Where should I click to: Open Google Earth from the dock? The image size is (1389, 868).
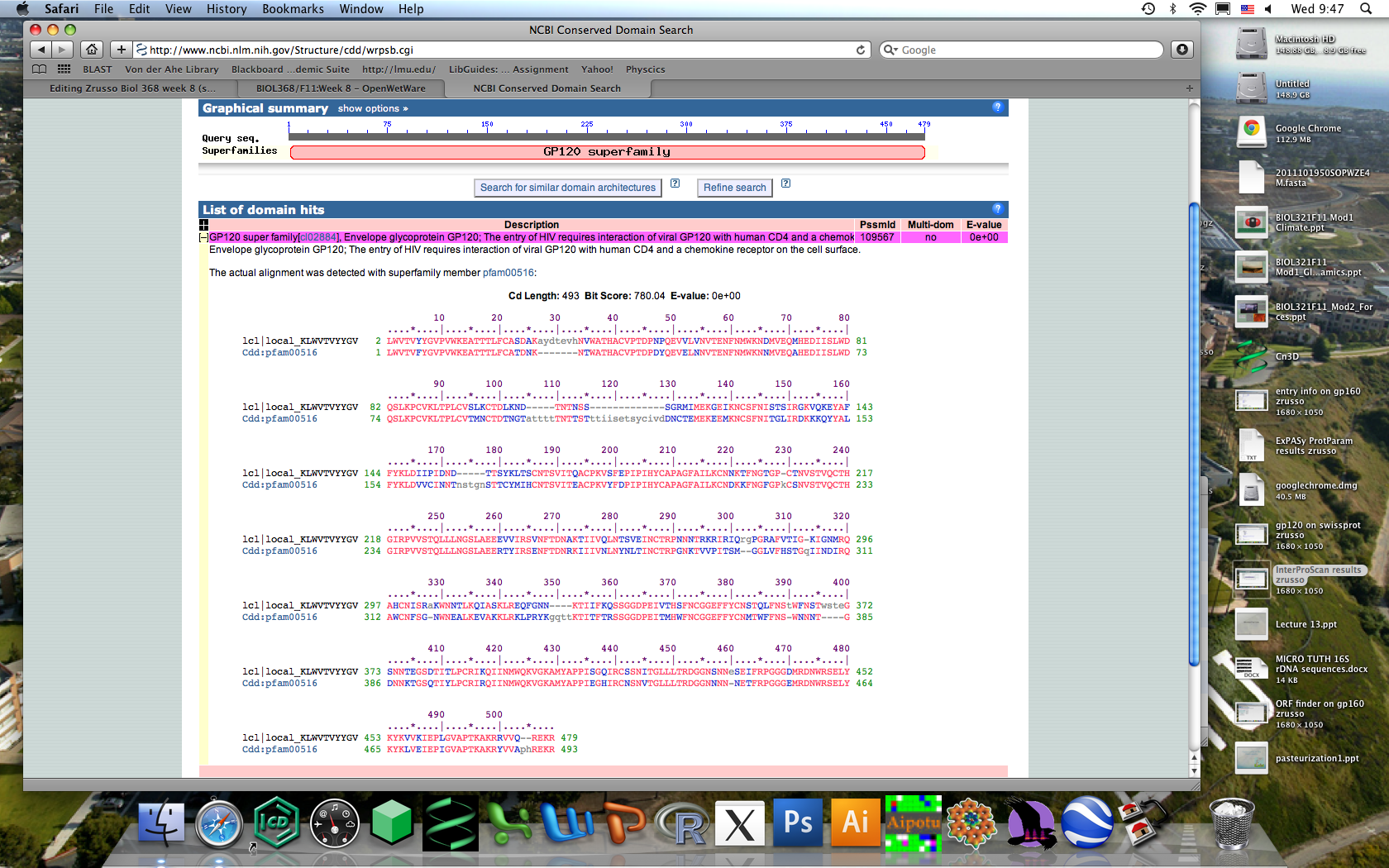(1086, 823)
